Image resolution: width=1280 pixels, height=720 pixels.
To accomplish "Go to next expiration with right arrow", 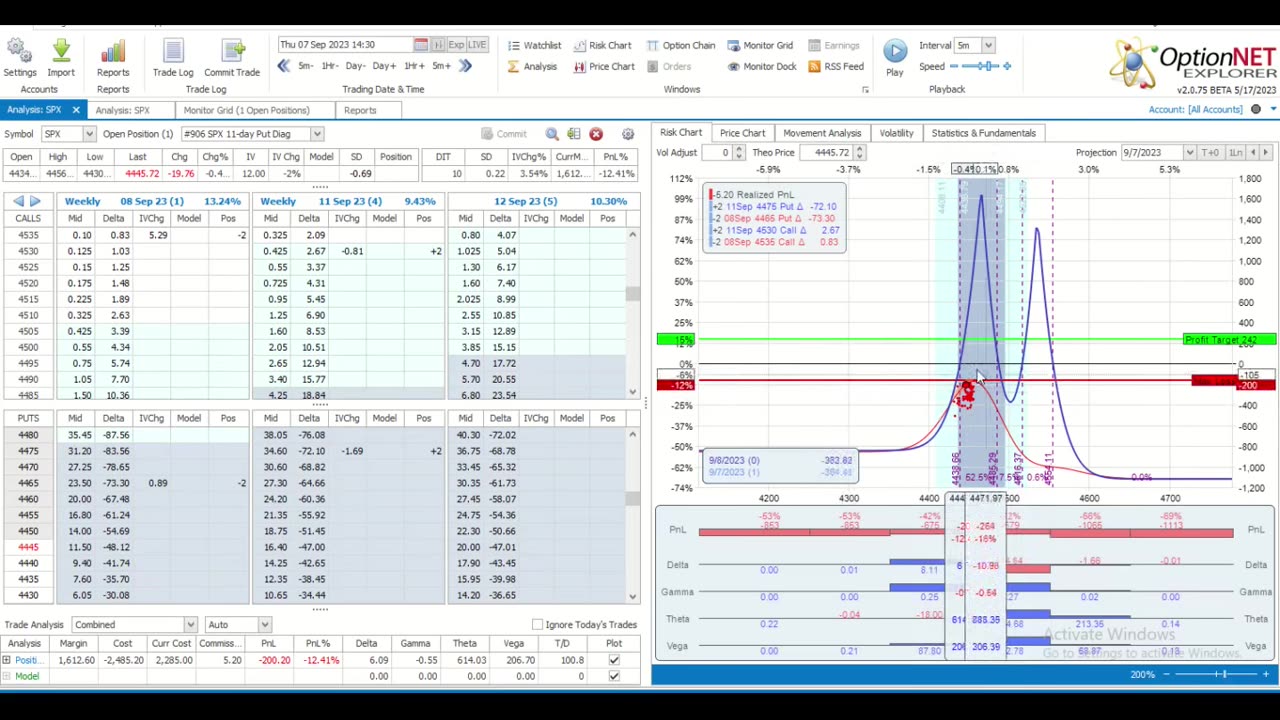I will (35, 201).
